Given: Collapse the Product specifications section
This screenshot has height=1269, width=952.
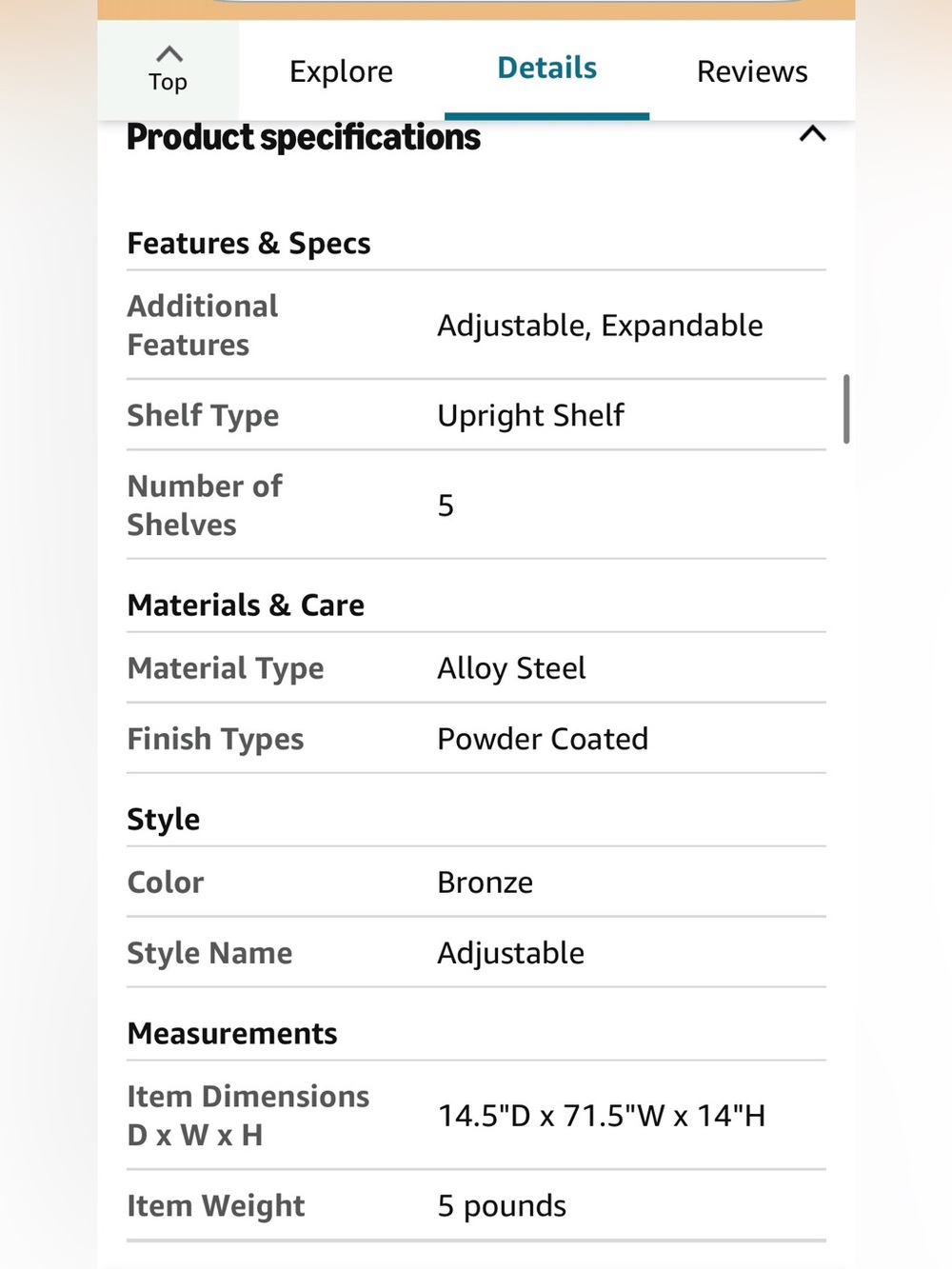Looking at the screenshot, I should (x=812, y=134).
